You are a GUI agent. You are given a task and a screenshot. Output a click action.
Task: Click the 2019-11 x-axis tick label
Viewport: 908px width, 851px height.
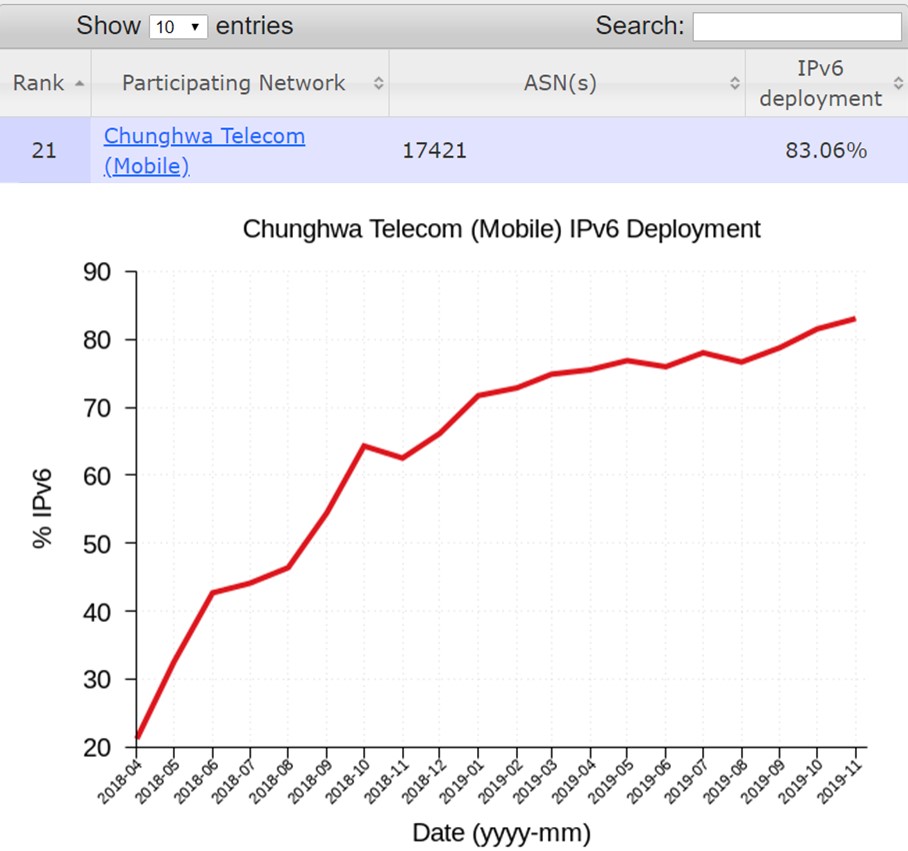840,782
